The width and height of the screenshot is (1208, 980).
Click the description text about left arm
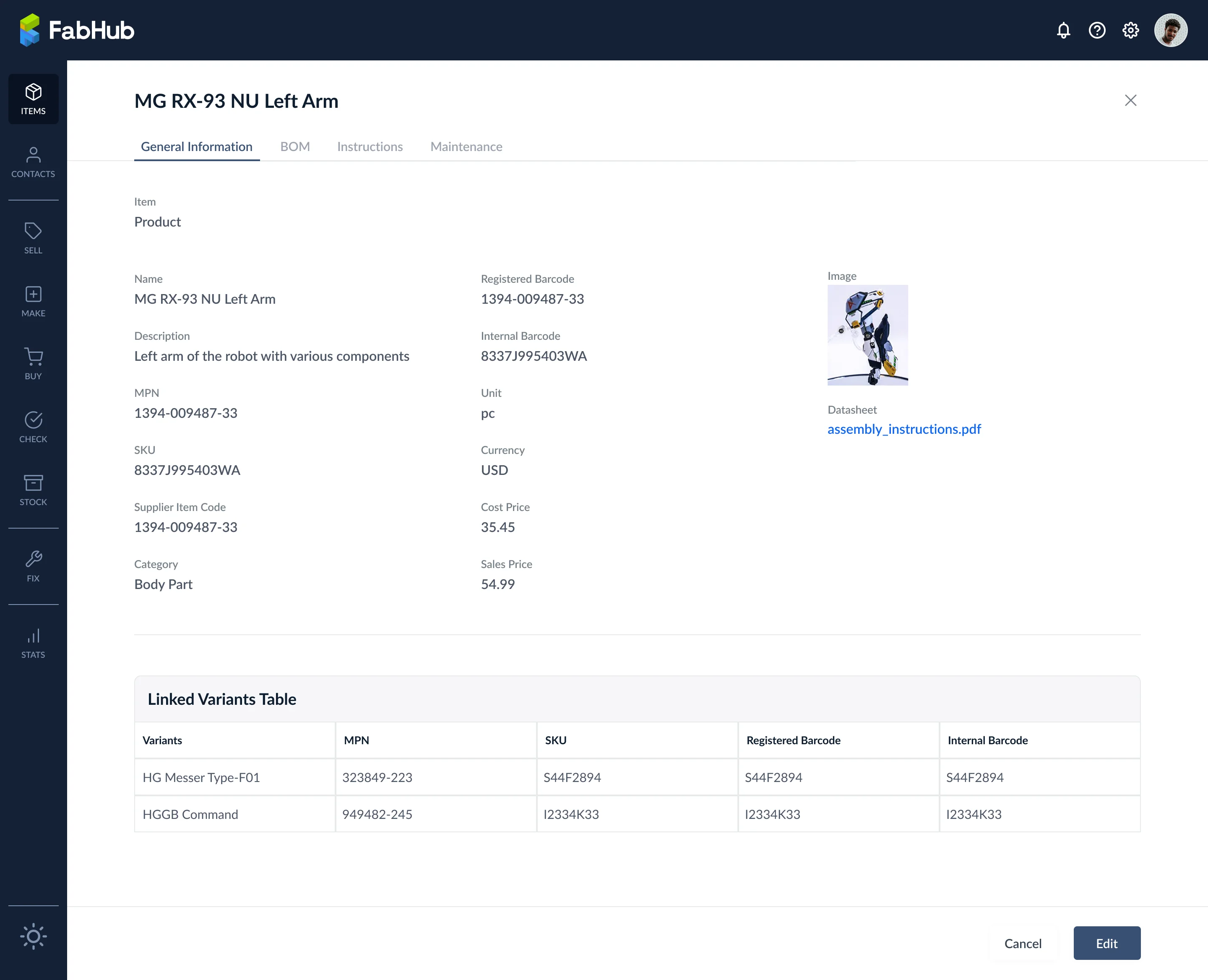(271, 356)
